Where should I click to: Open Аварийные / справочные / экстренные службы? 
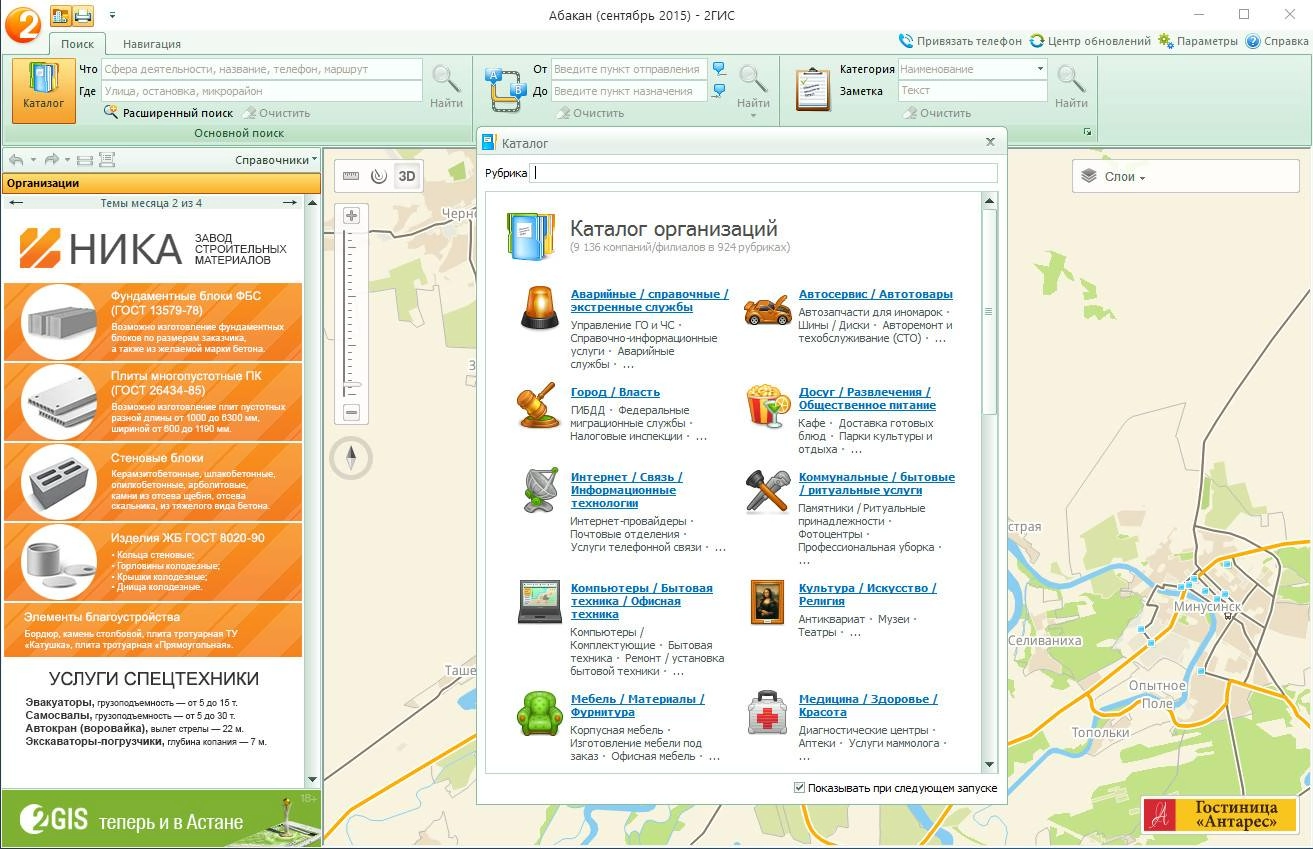(x=649, y=301)
